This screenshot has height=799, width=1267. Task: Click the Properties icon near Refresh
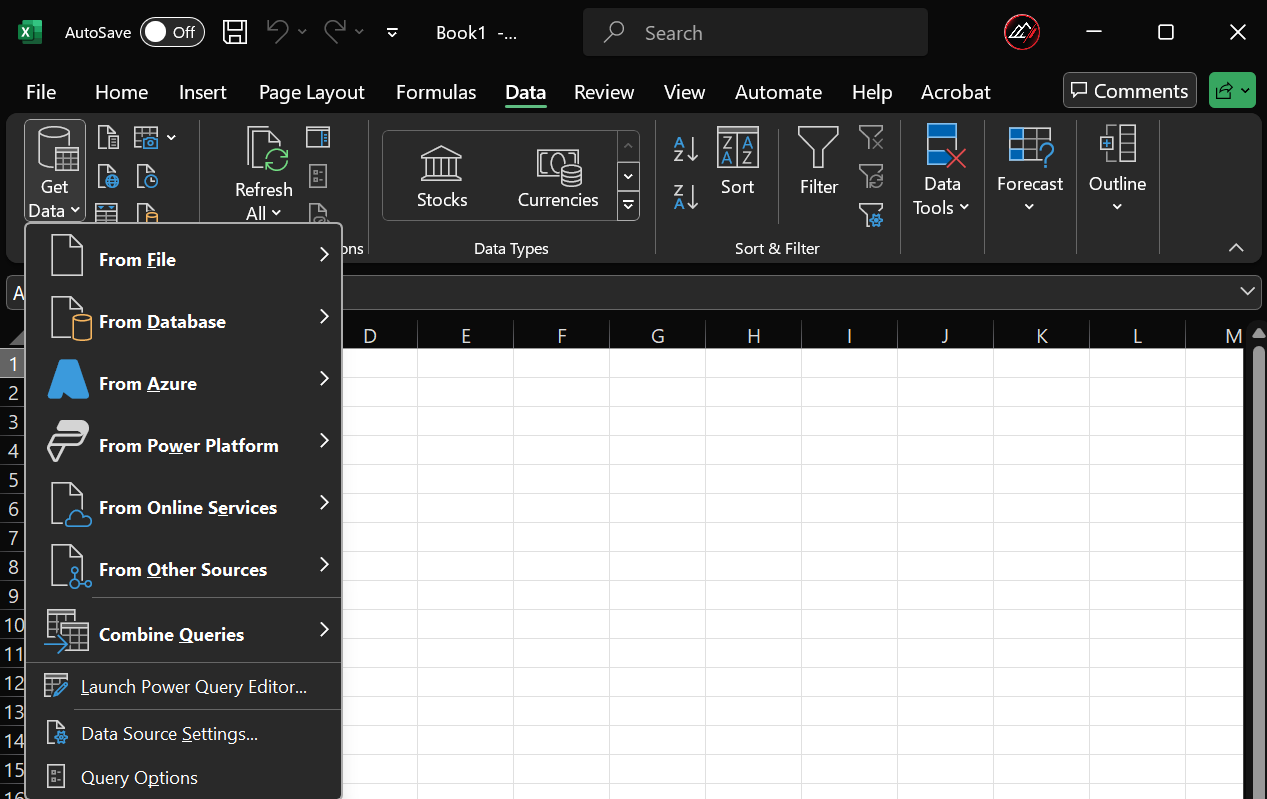(318, 177)
